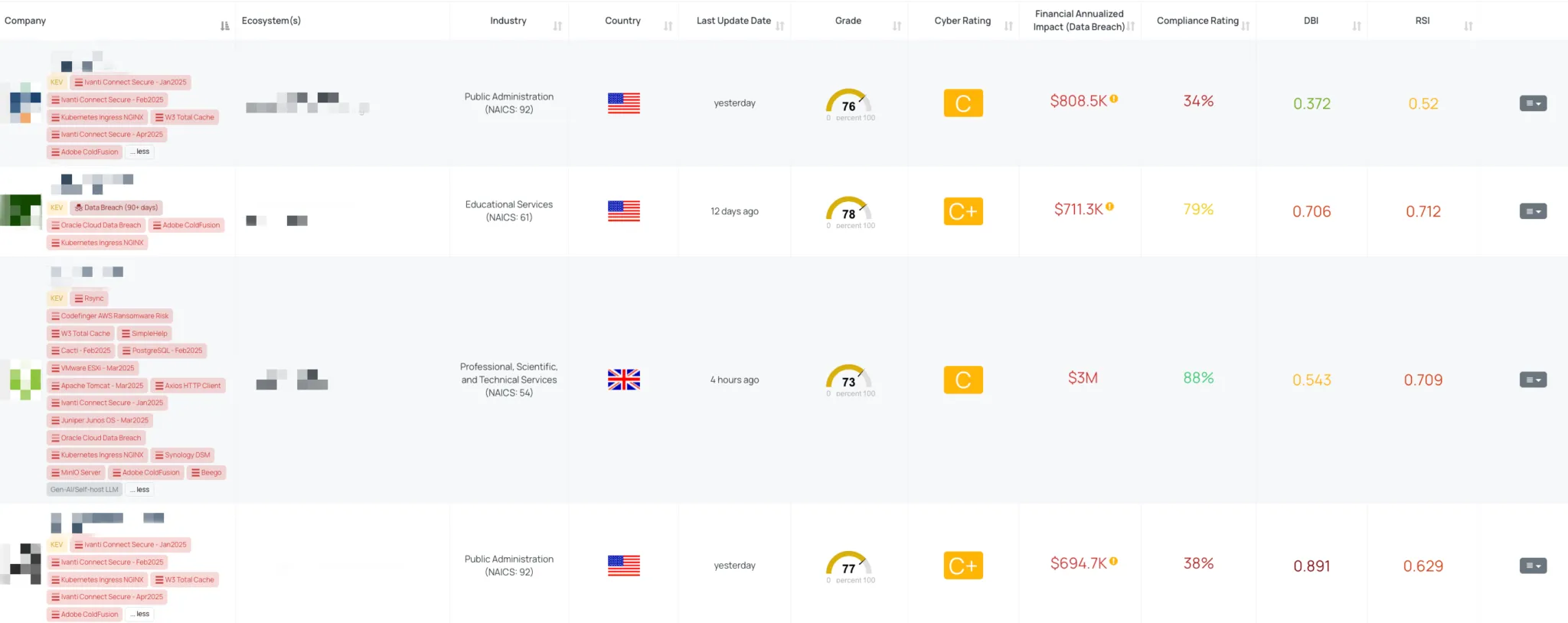
Task: Click Grade column sort icon
Action: click(x=897, y=26)
